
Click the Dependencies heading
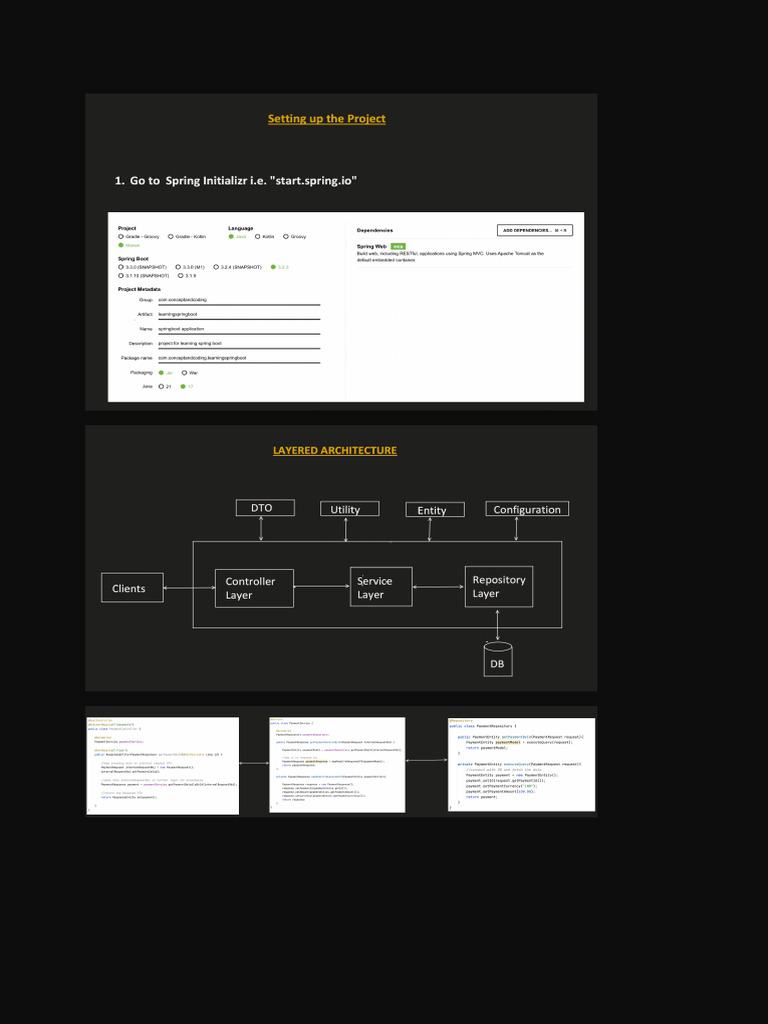click(x=375, y=231)
